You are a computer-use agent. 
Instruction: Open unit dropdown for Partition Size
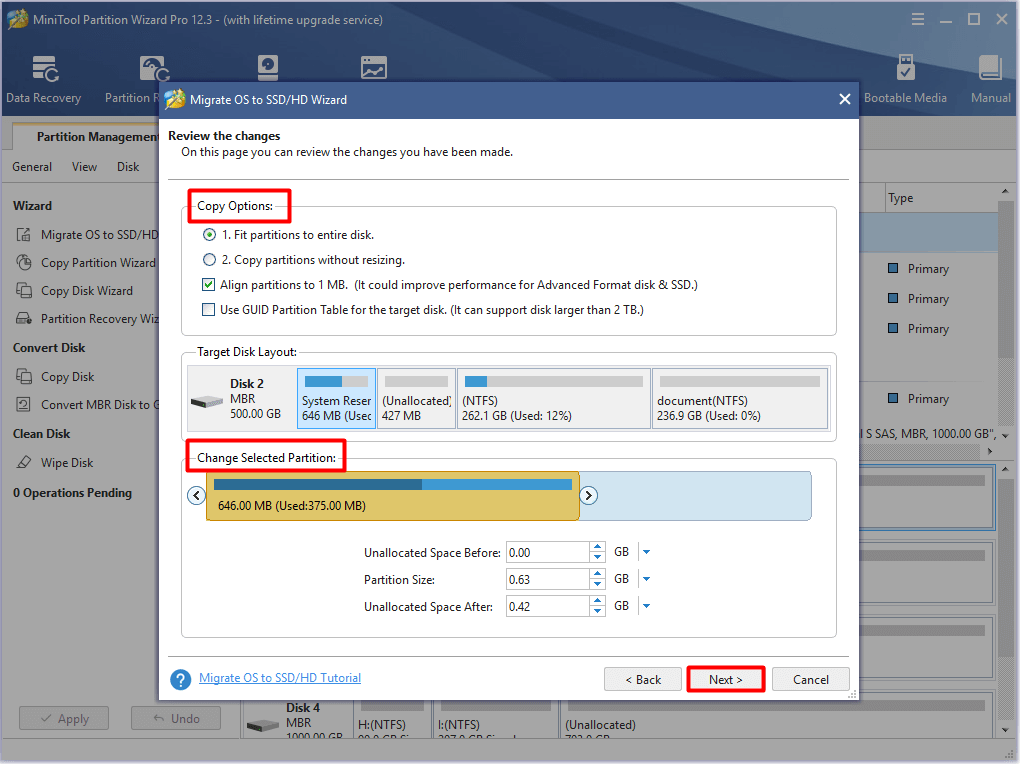[x=646, y=579]
